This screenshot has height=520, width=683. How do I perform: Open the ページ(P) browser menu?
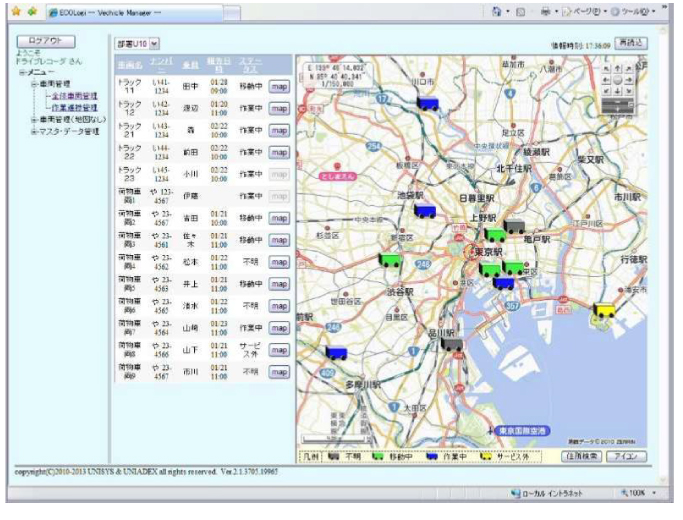(x=585, y=12)
